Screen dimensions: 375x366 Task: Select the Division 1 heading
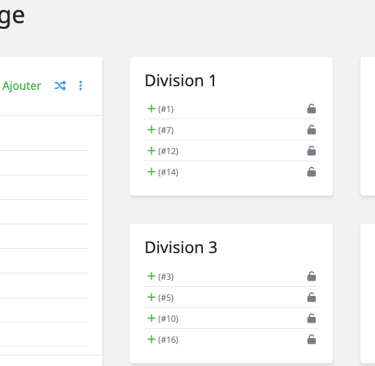point(180,81)
